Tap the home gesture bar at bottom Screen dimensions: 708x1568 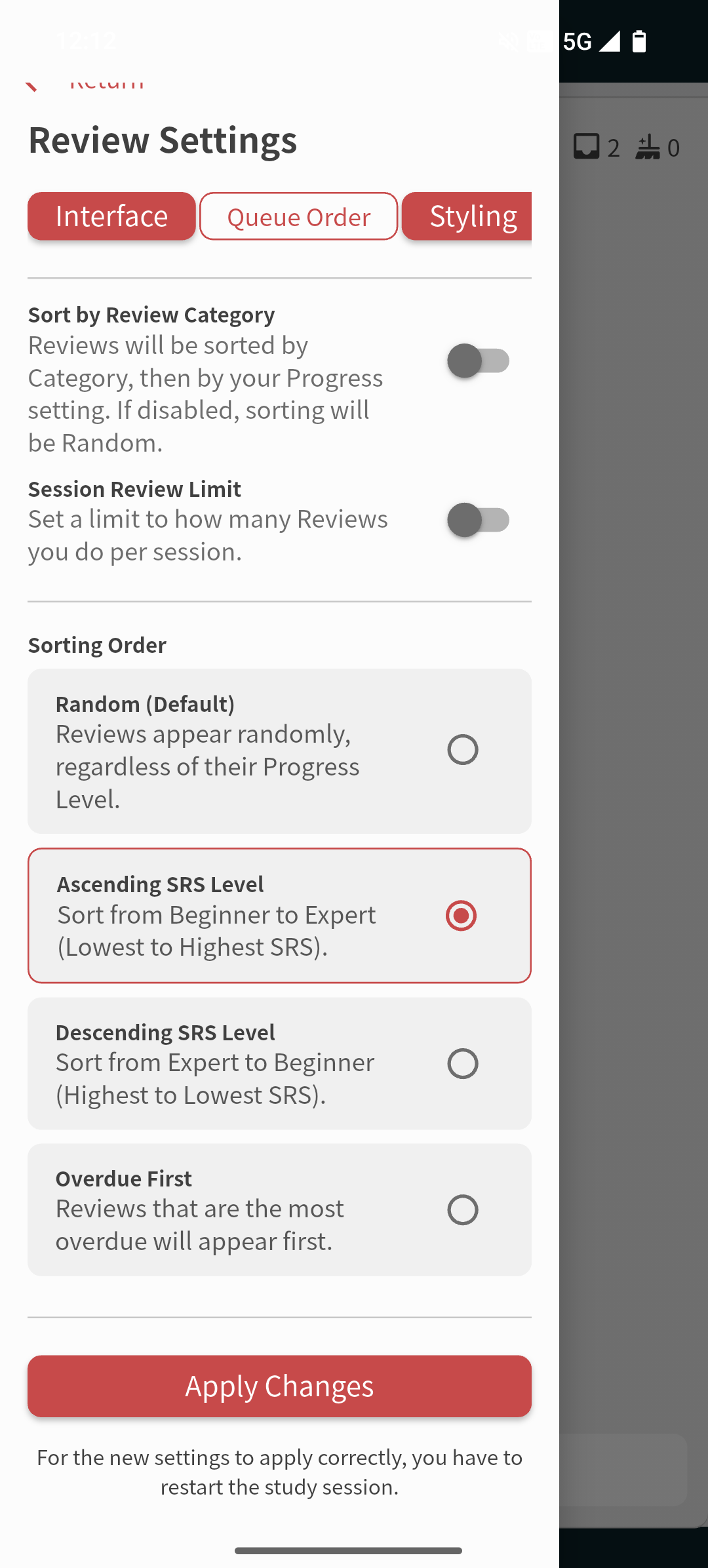[348, 1550]
